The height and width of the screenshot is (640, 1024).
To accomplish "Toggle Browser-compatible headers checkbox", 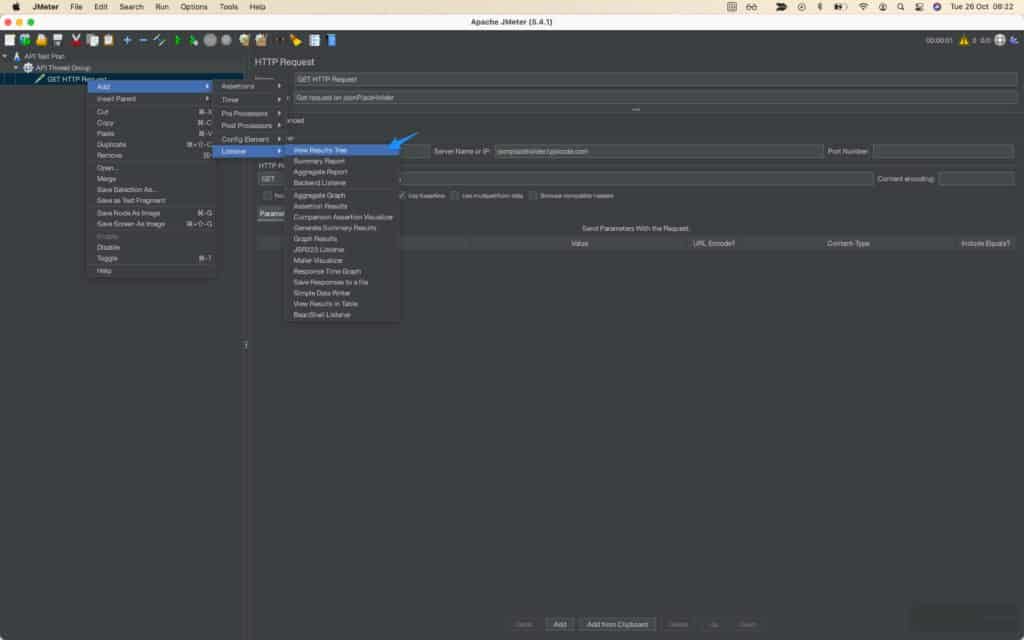I will [534, 195].
